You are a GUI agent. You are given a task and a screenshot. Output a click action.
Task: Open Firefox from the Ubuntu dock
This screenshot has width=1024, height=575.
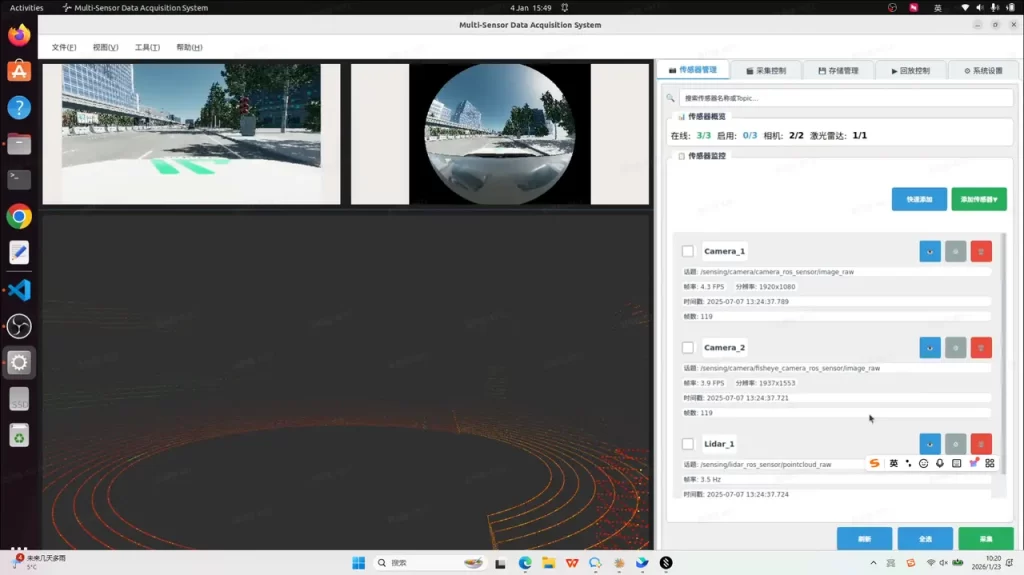[19, 35]
